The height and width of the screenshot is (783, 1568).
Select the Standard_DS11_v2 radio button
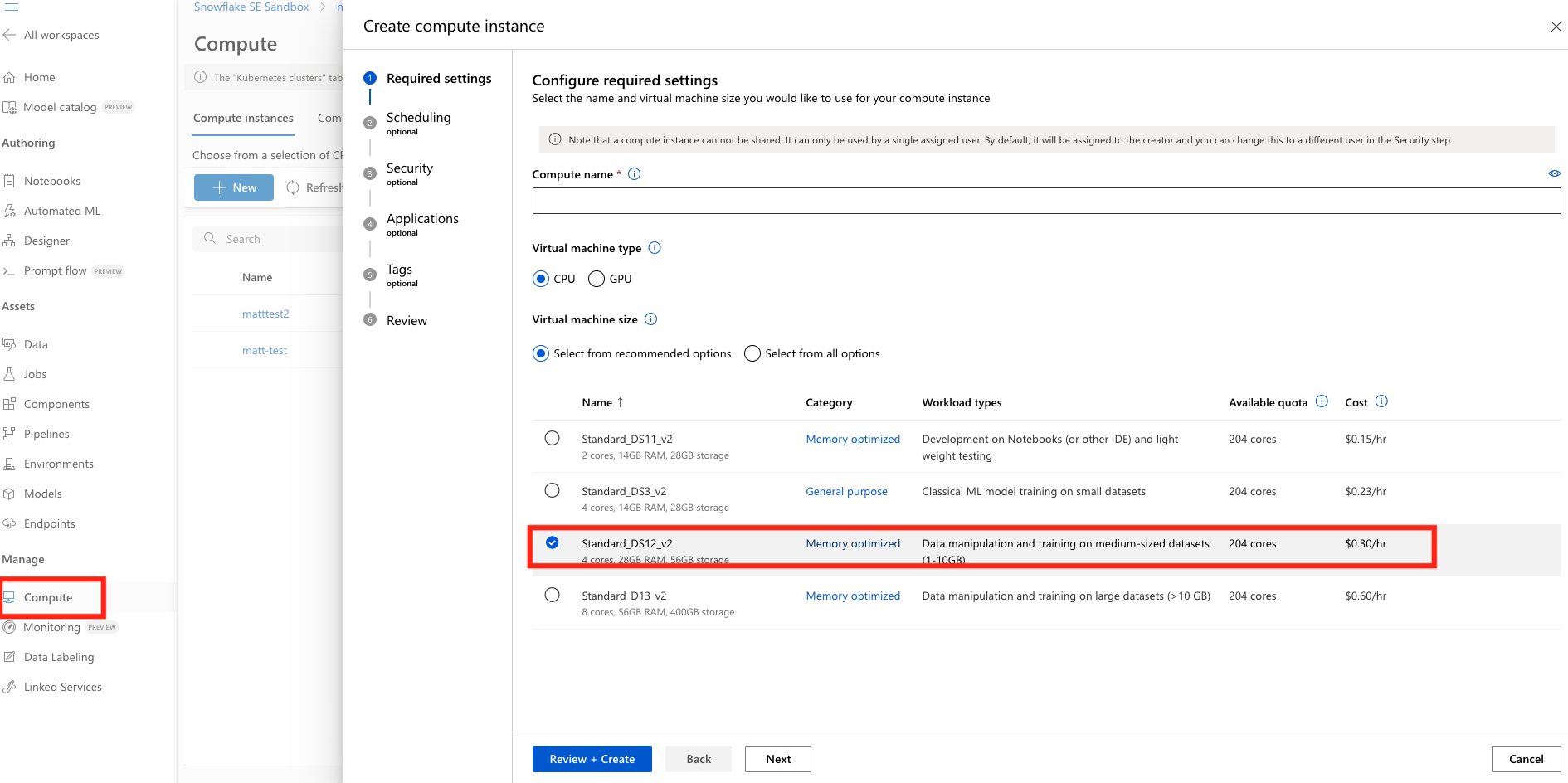(x=552, y=438)
